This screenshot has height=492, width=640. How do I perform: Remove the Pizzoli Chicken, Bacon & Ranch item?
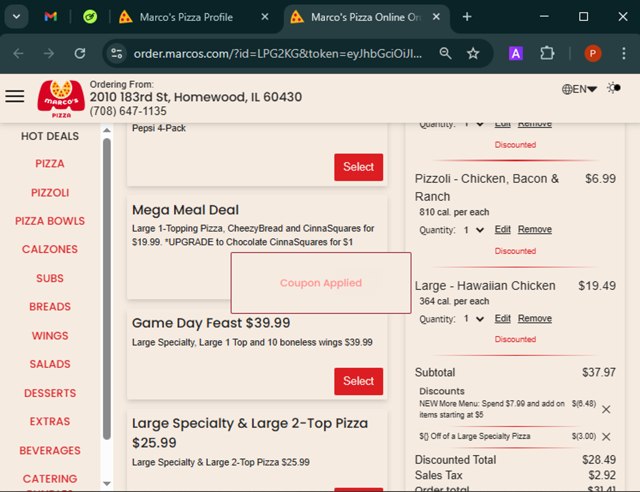(x=535, y=229)
